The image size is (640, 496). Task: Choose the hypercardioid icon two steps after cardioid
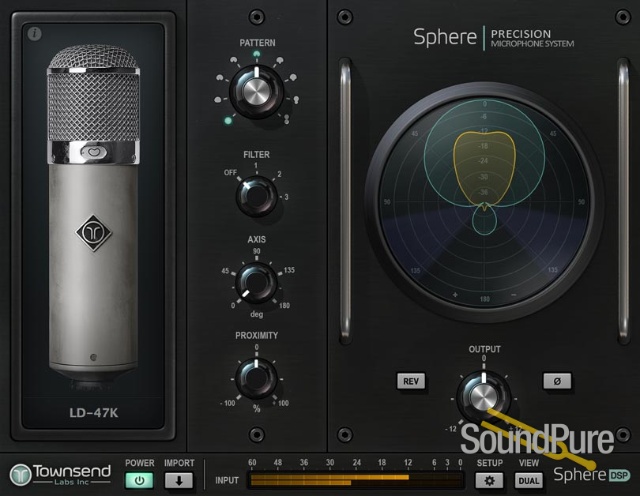click(293, 77)
